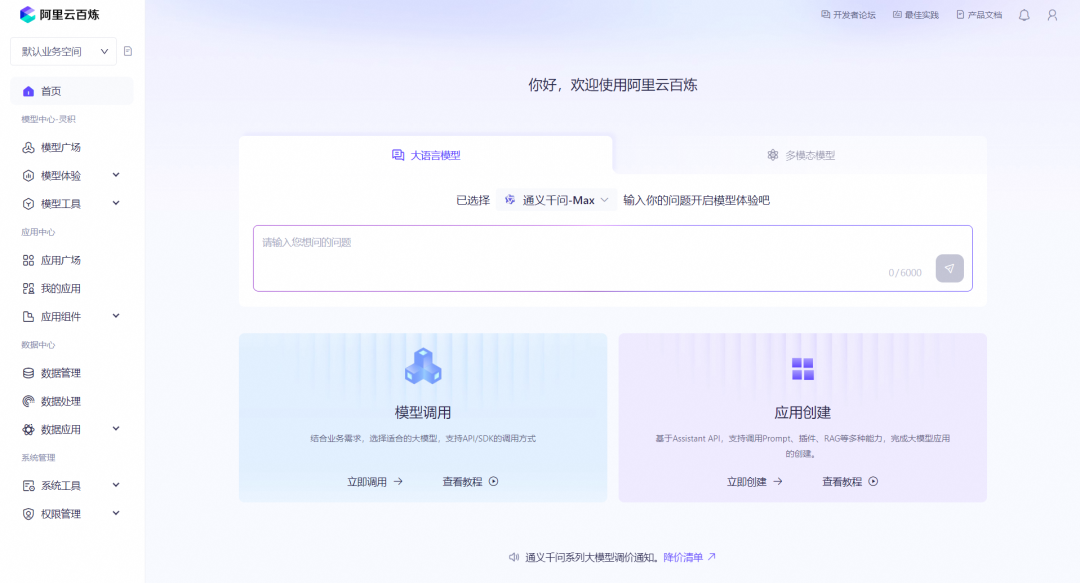Expand the 模型工具 menu chevron
Image resolution: width=1080 pixels, height=583 pixels.
point(116,203)
